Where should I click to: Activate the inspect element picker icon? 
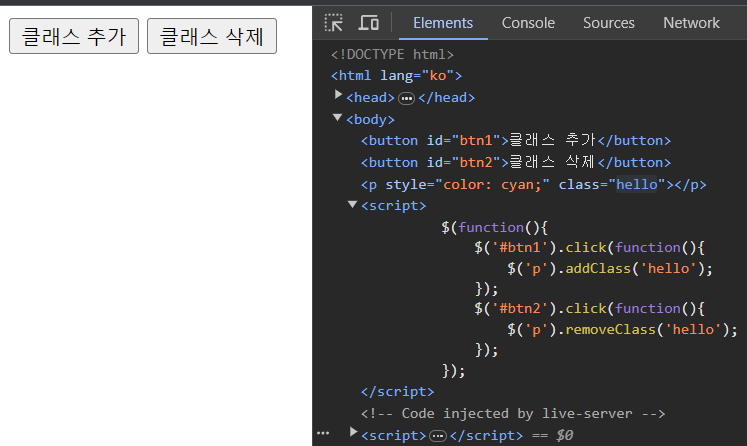click(333, 22)
